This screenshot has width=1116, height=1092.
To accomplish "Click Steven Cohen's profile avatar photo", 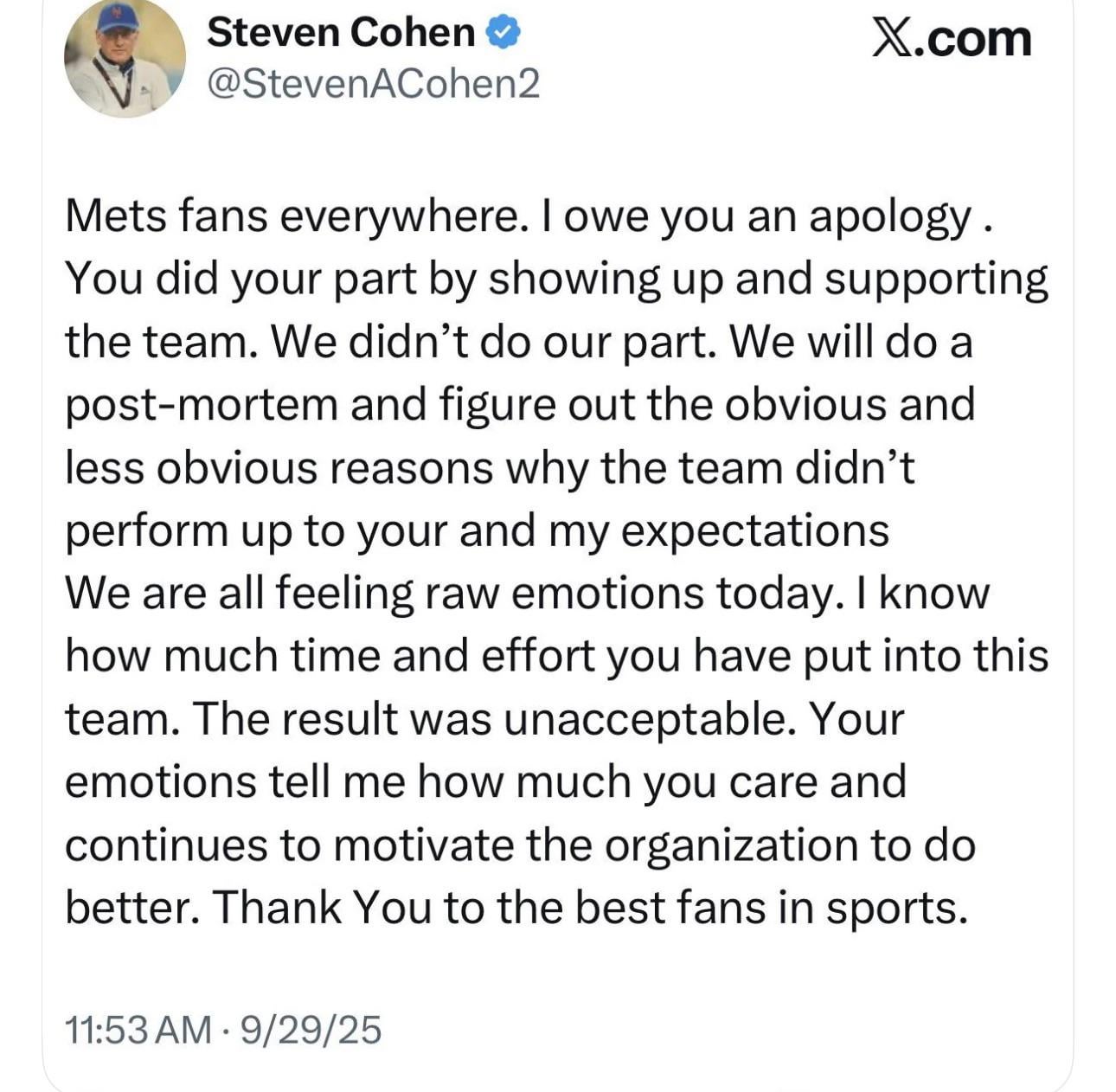I will (x=125, y=57).
